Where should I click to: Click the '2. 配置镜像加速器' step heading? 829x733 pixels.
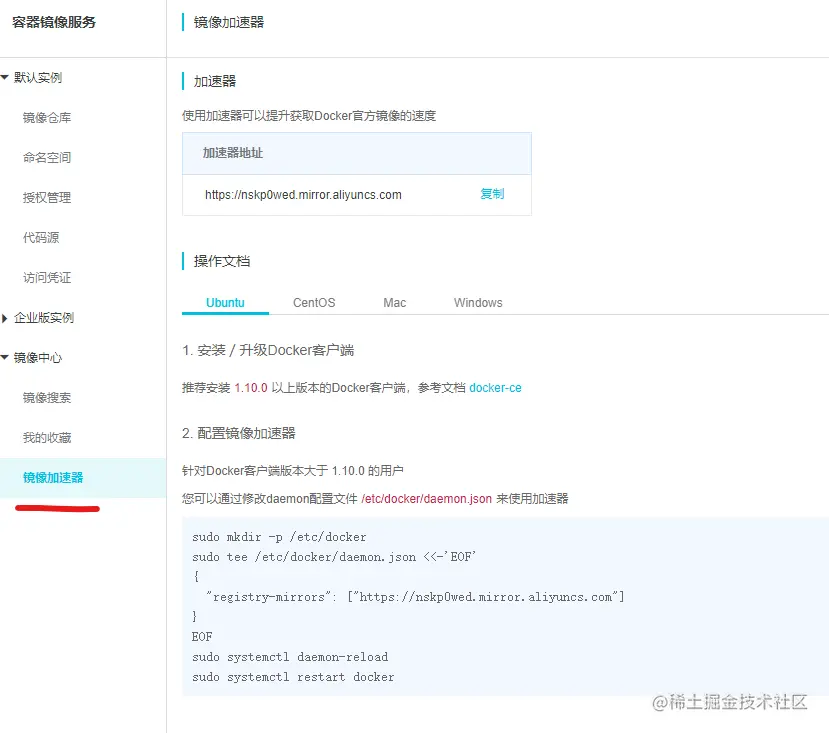[238, 433]
